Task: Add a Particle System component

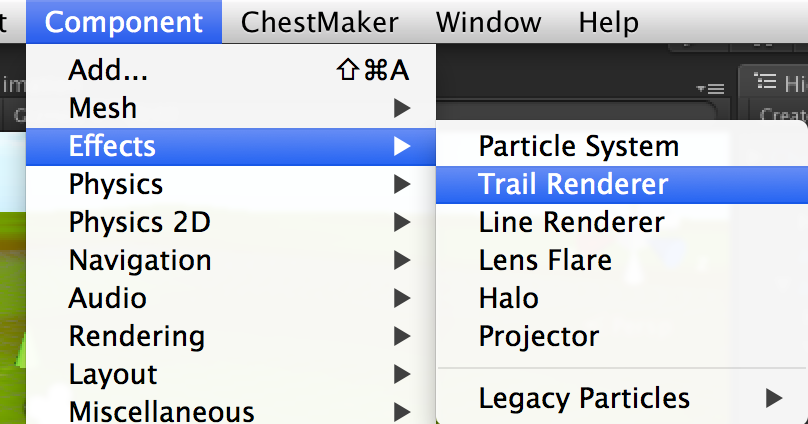Action: click(x=622, y=147)
